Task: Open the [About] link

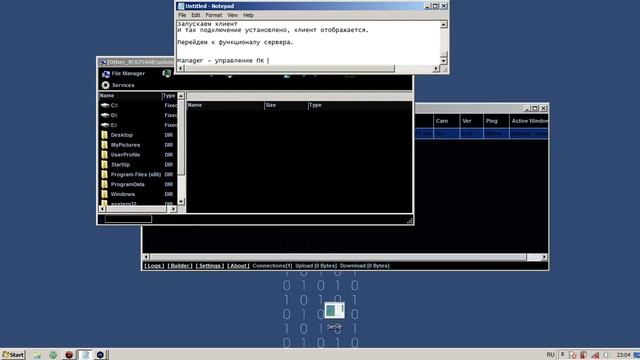Action: tap(238, 266)
